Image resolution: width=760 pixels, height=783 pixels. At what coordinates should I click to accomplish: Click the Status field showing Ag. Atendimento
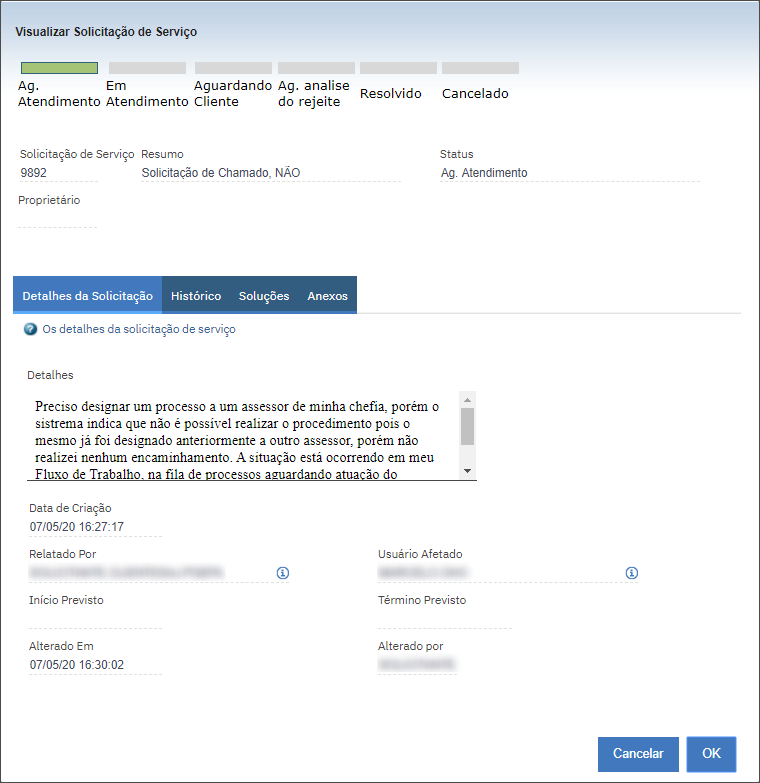point(484,173)
